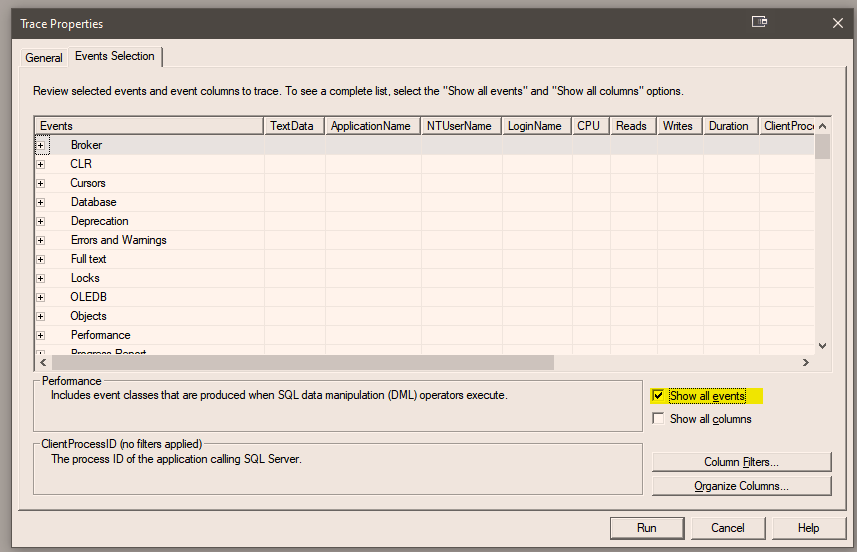Click the vertical scrollbar down arrow
The height and width of the screenshot is (552, 857).
[x=823, y=345]
